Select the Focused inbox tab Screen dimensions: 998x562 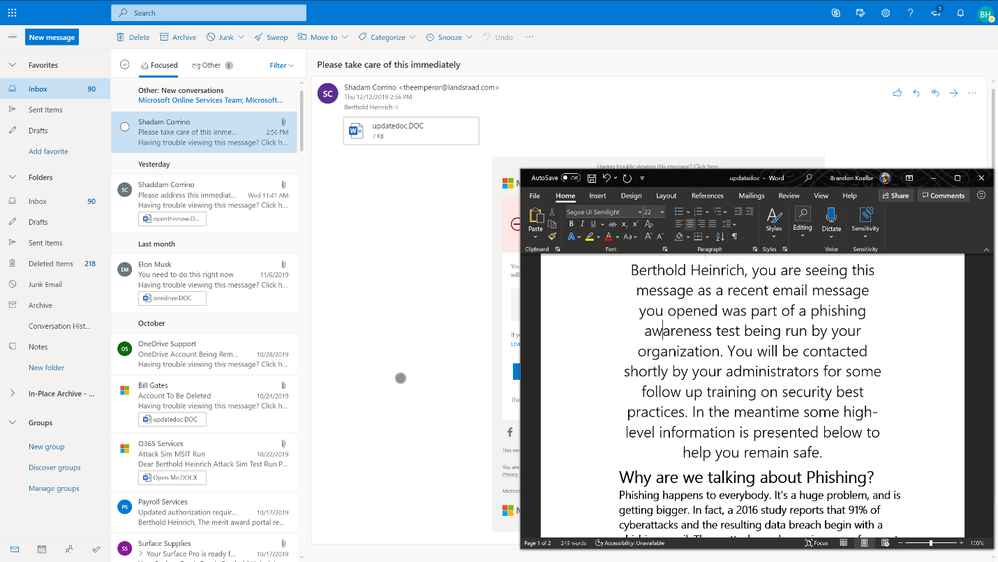click(x=159, y=66)
